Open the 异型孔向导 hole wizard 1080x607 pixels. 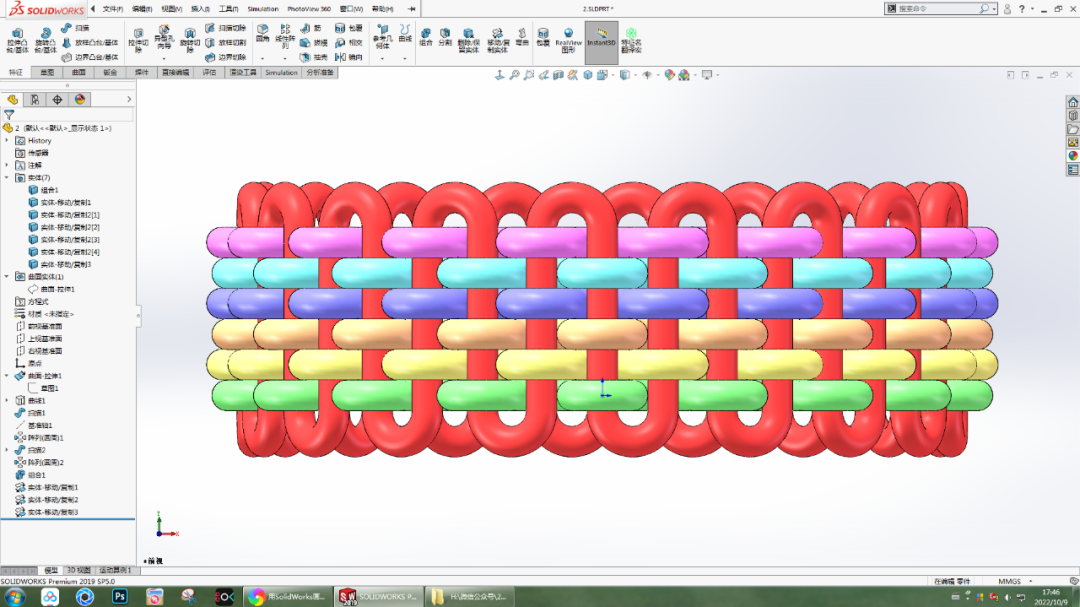[x=164, y=39]
